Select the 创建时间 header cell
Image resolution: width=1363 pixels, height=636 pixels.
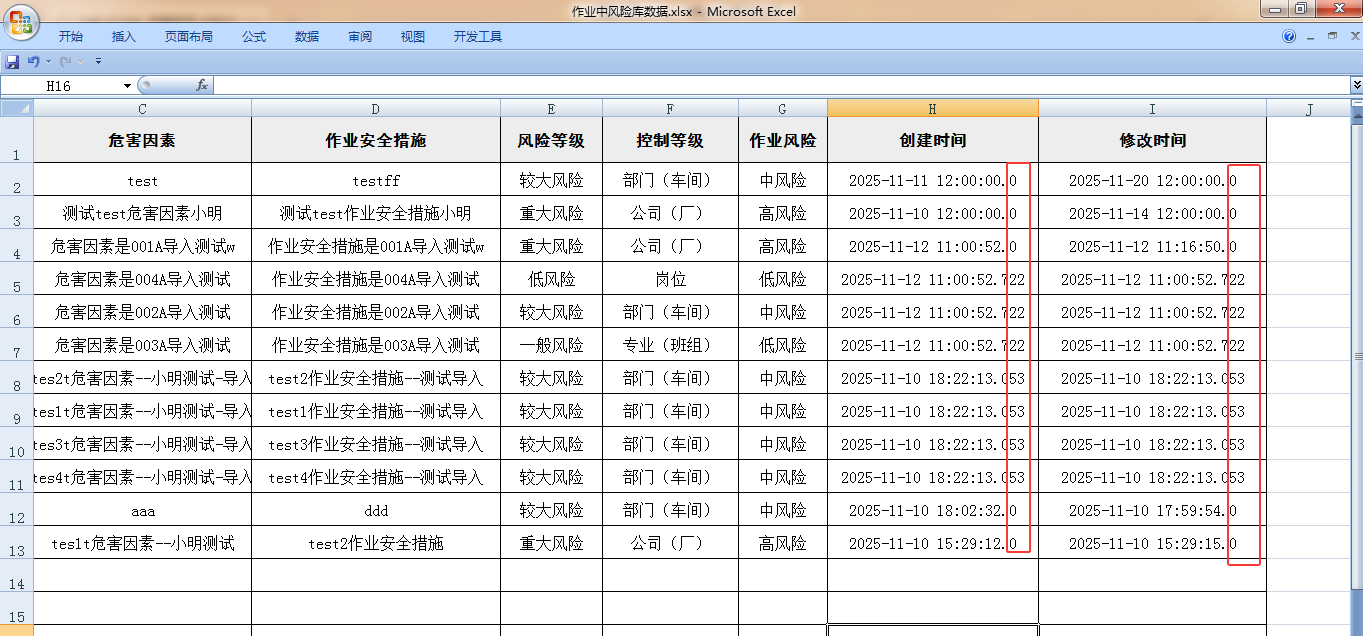932,141
